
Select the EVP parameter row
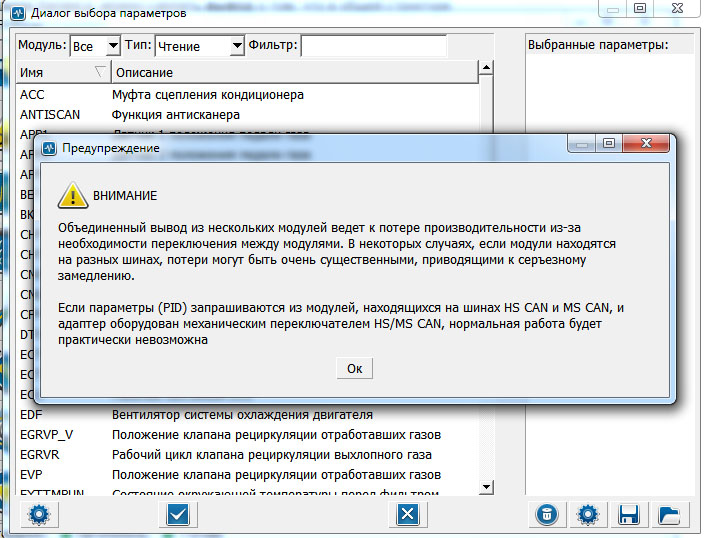point(247,474)
